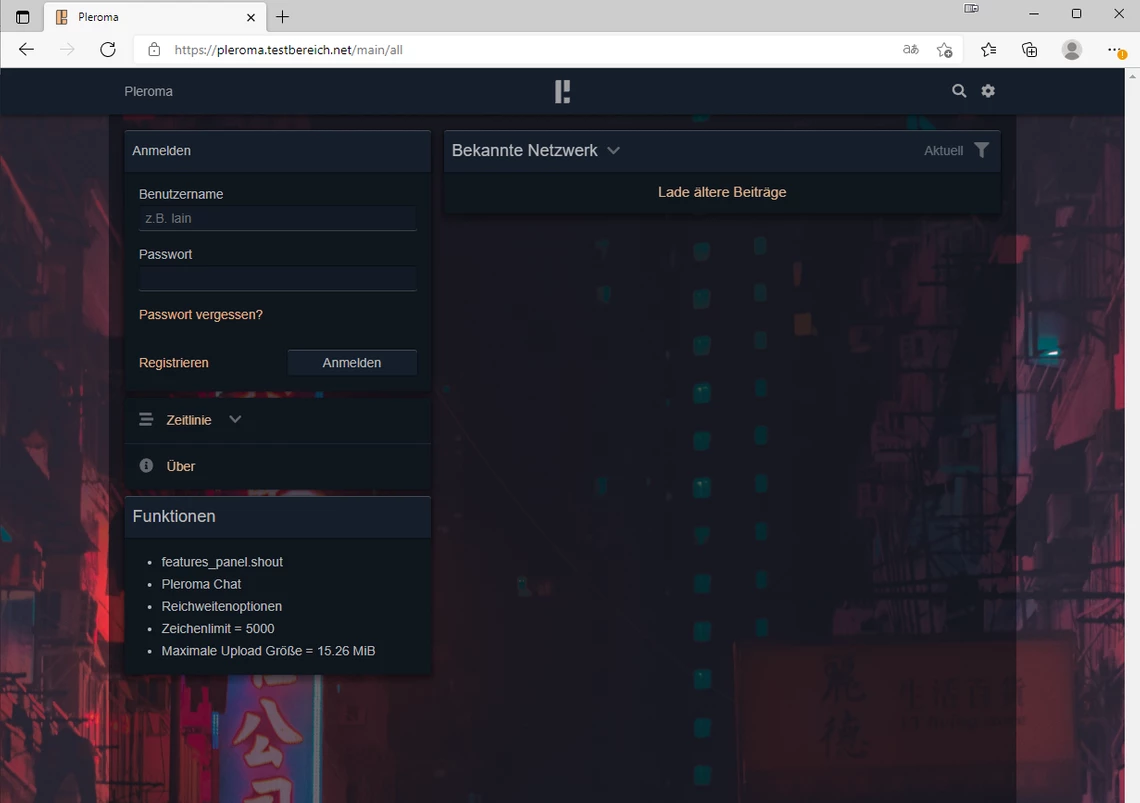Click the browser refresh button

(108, 49)
